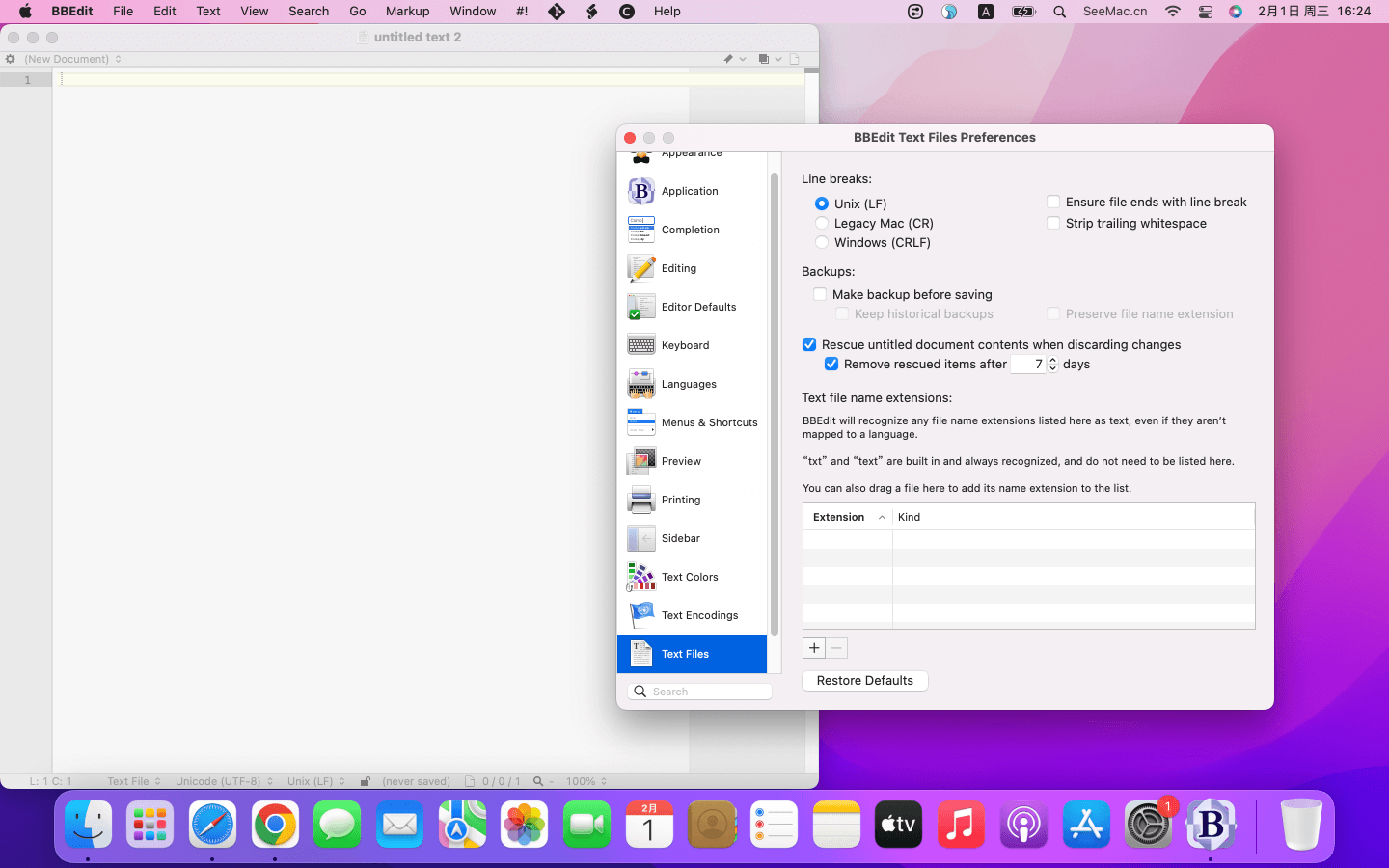Click line number 1 in the gutter
Image resolution: width=1389 pixels, height=868 pixels.
27,80
